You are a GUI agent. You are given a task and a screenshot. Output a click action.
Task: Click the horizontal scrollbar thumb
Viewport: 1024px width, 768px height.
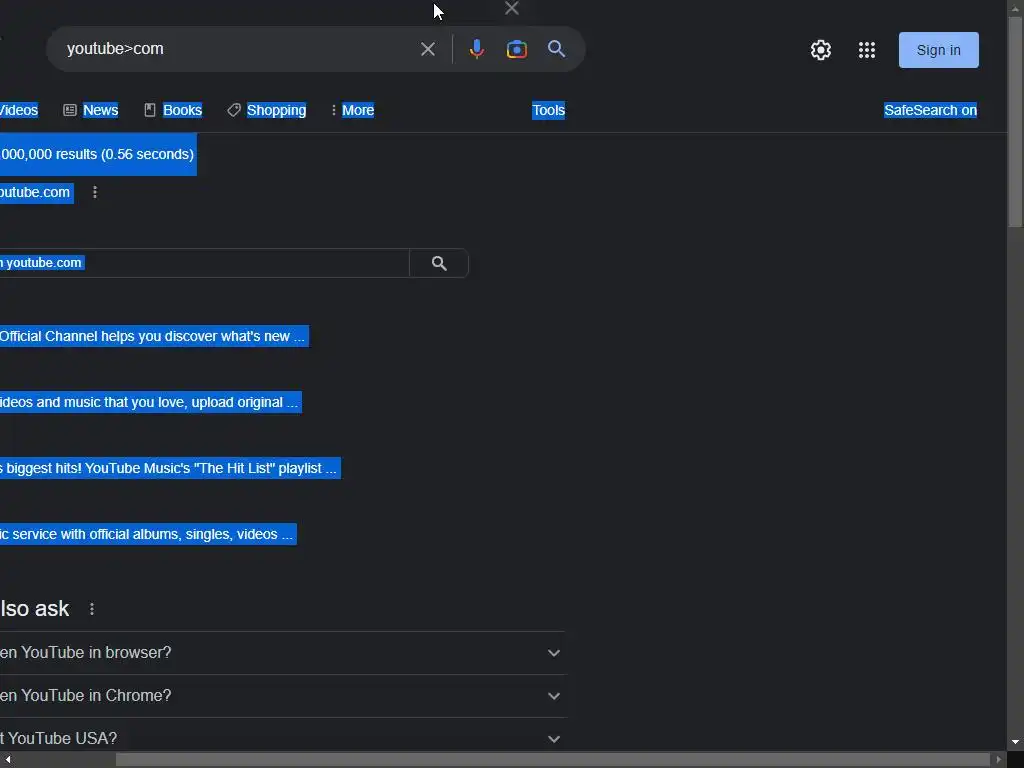[x=552, y=760]
